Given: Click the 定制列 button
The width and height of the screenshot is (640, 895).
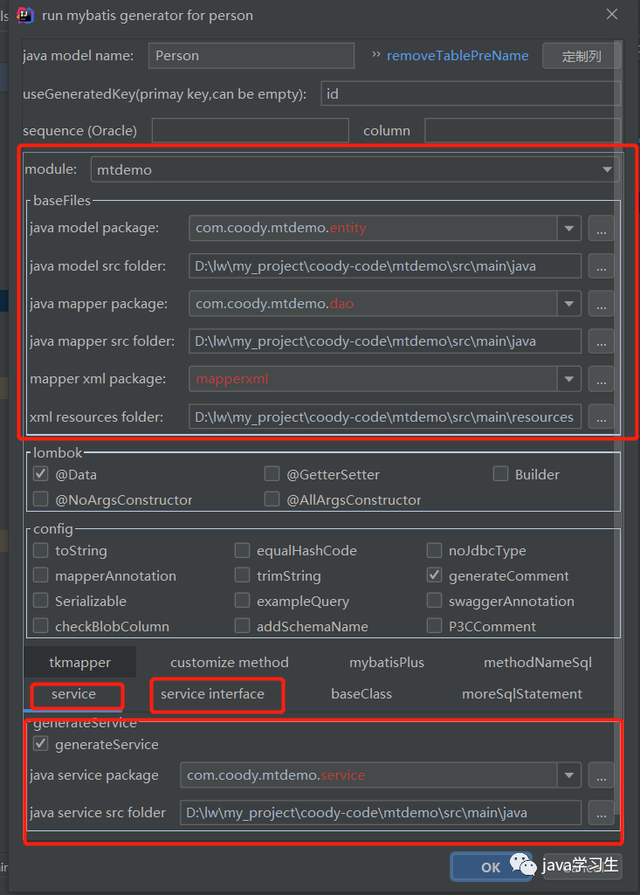Looking at the screenshot, I should pos(581,56).
